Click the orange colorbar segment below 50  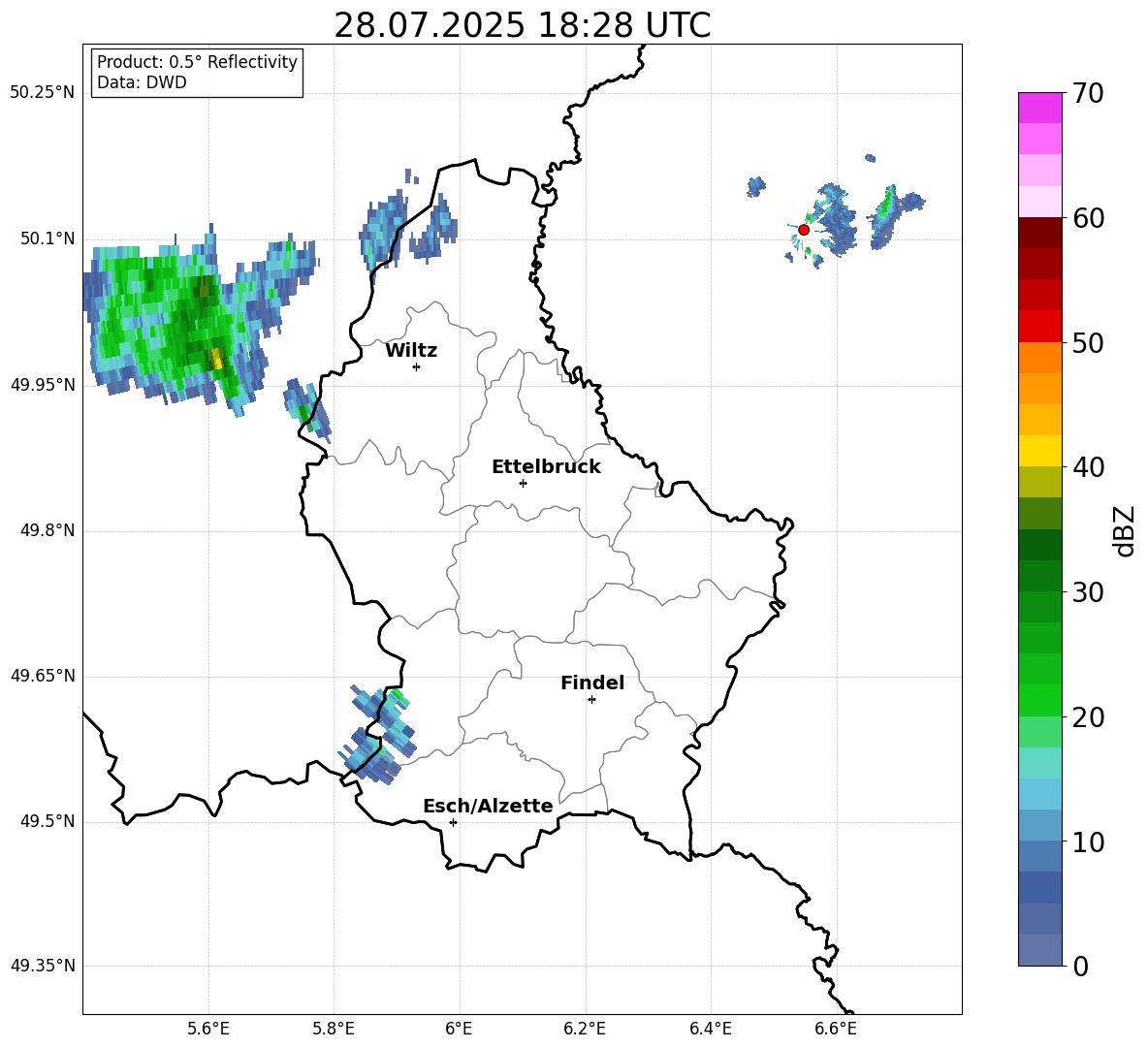[1040, 358]
